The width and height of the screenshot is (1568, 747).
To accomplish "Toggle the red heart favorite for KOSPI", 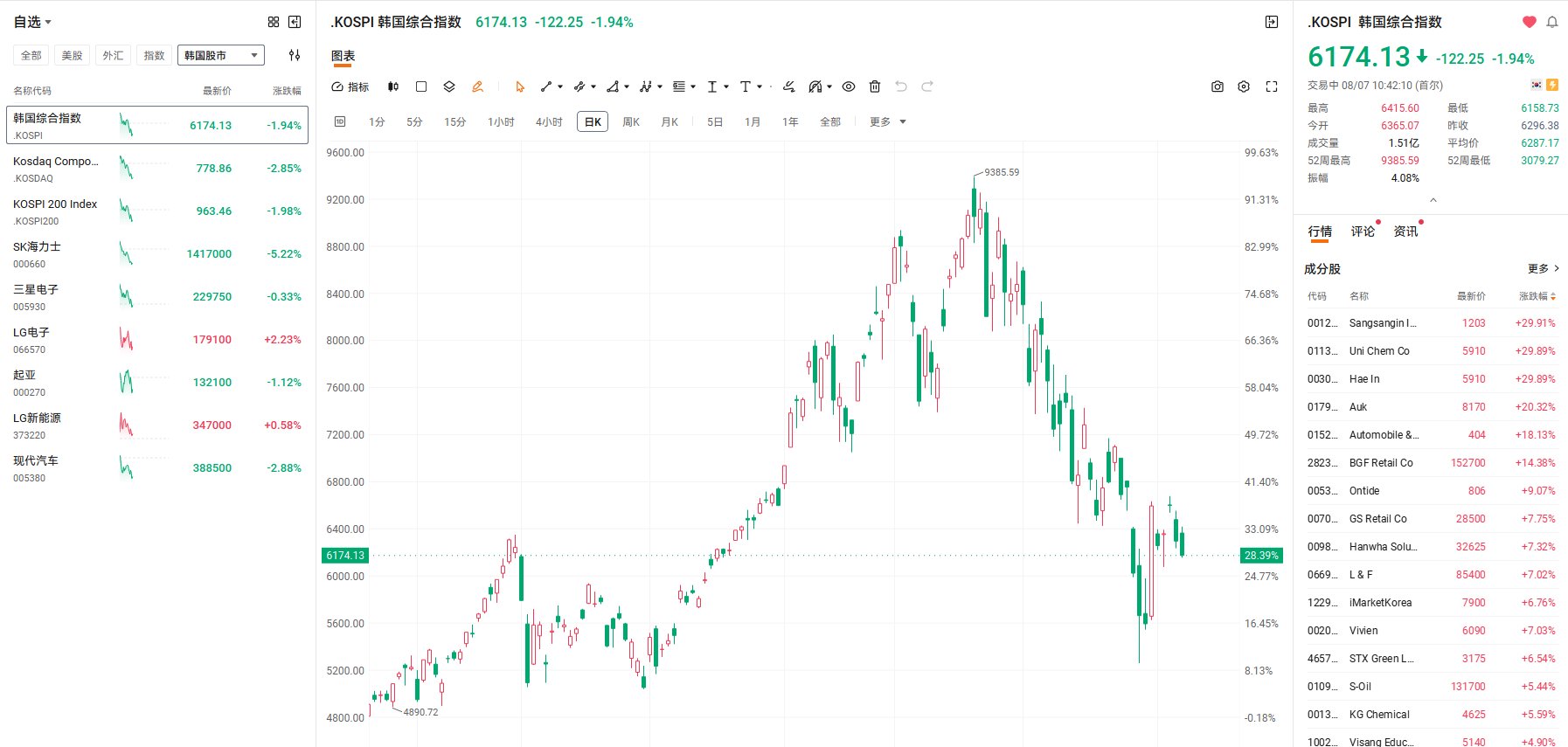I will tap(1529, 22).
